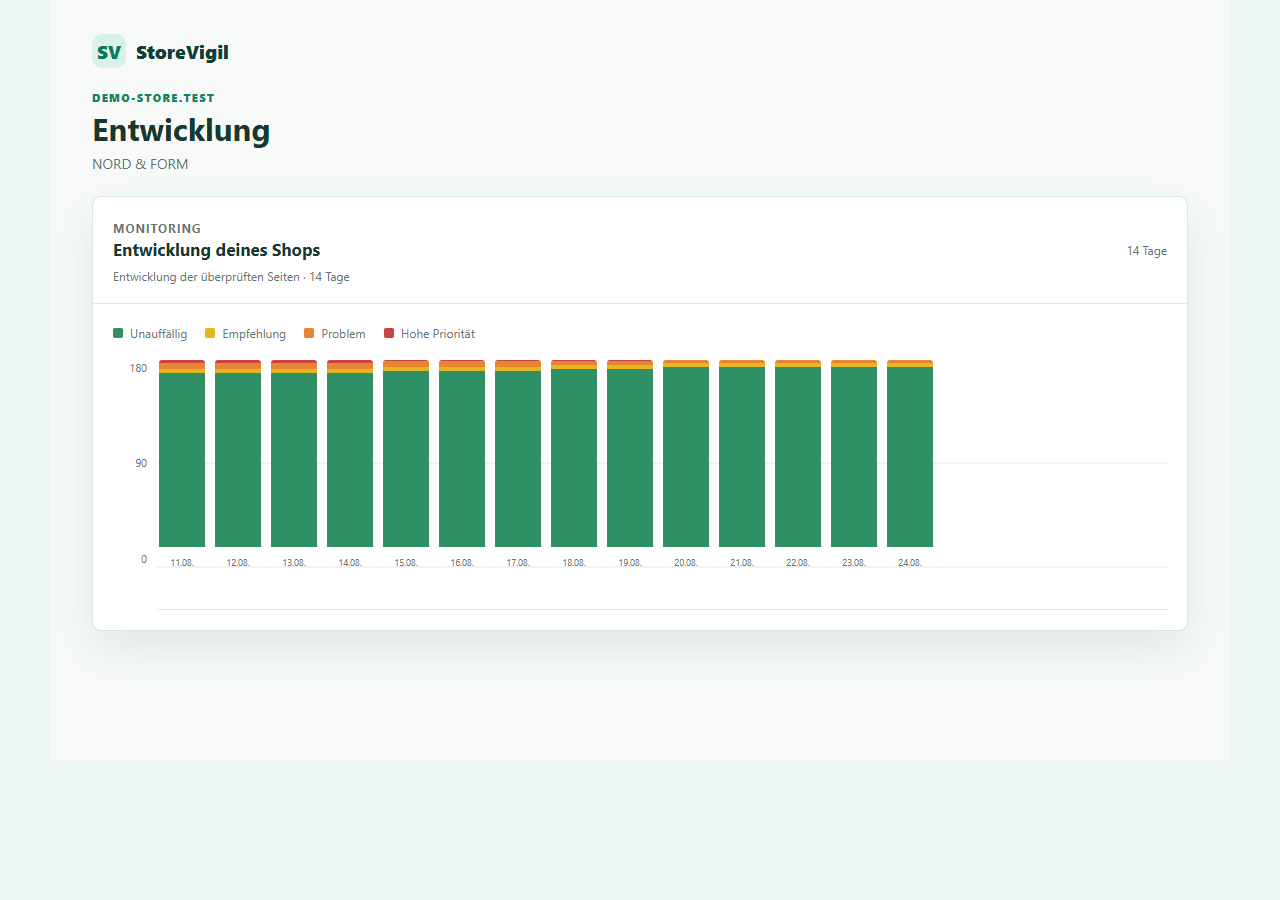1280x900 pixels.
Task: Select the bar for 18.08.
Action: (574, 453)
